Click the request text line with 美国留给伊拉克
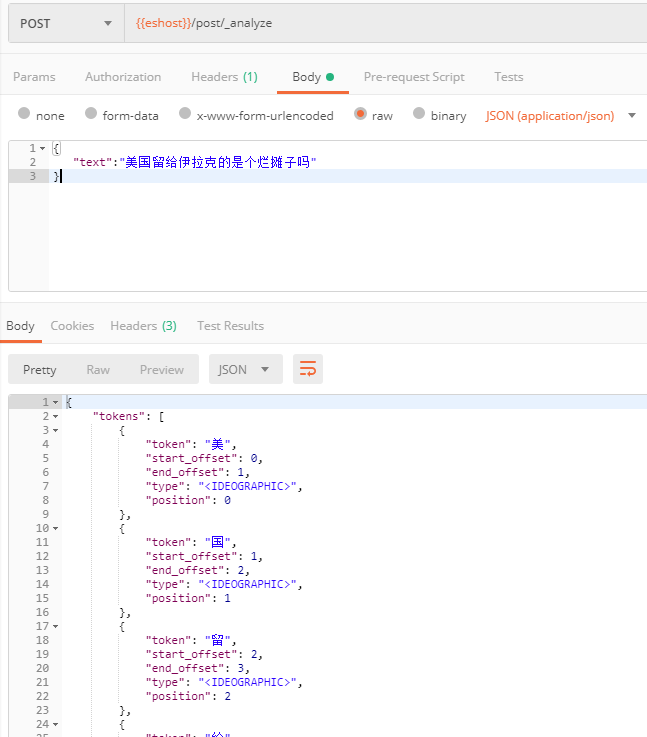The height and width of the screenshot is (737, 647). (x=195, y=162)
